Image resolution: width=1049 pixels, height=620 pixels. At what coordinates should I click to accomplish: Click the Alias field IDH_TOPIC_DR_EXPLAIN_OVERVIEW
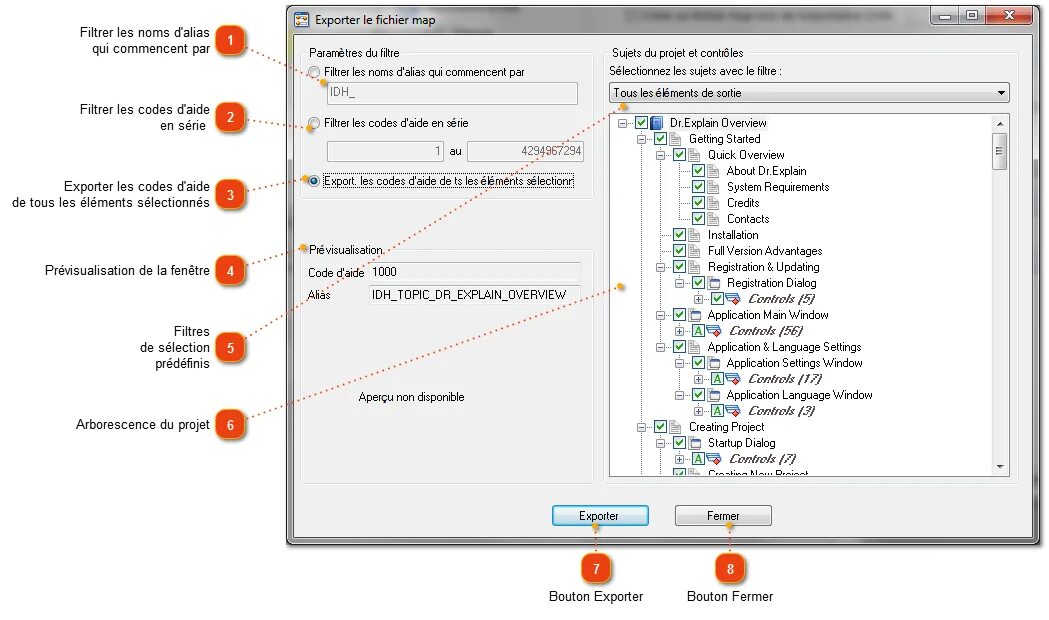474,295
